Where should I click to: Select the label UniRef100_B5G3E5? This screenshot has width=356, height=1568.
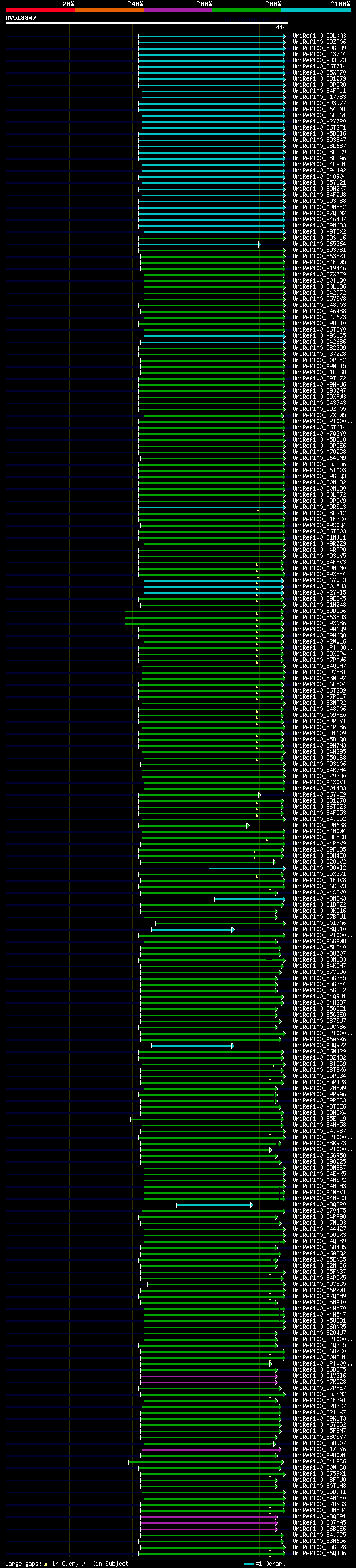[x=319, y=977]
